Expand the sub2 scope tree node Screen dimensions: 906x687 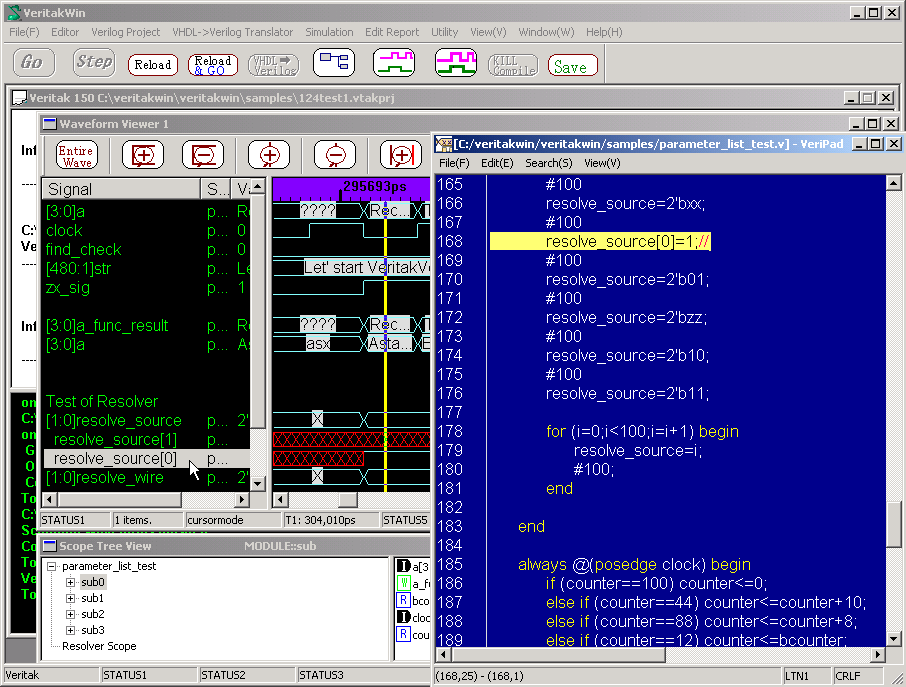point(70,614)
